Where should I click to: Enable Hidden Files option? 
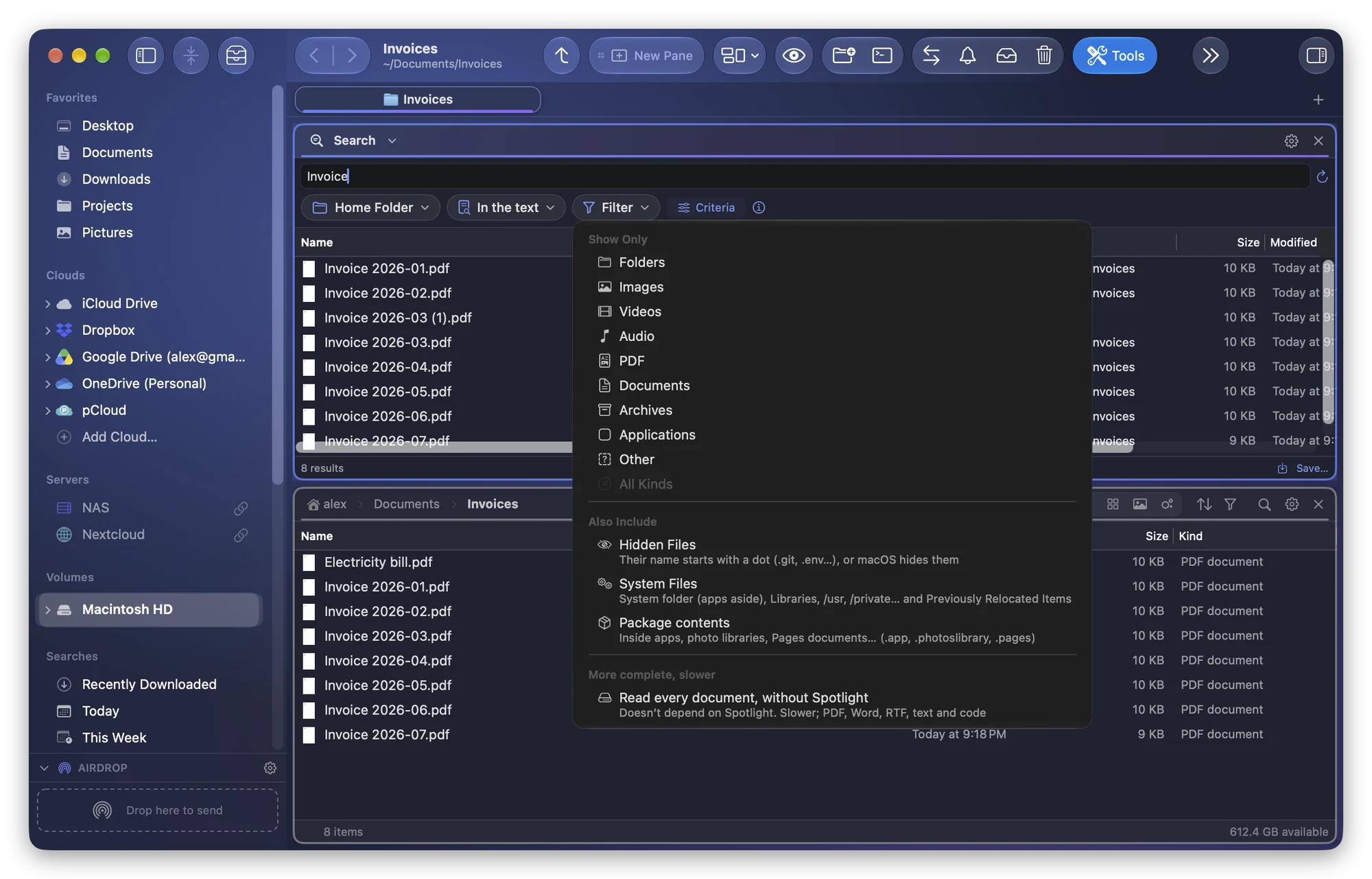(x=832, y=552)
